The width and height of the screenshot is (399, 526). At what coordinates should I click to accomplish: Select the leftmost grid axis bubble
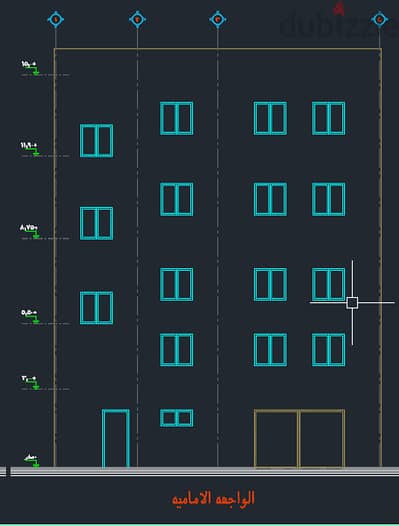pyautogui.click(x=56, y=19)
